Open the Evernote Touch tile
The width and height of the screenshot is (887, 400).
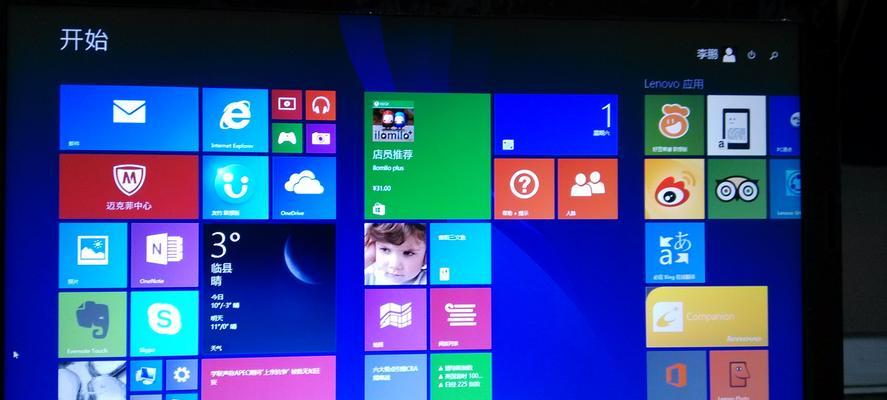tap(93, 325)
